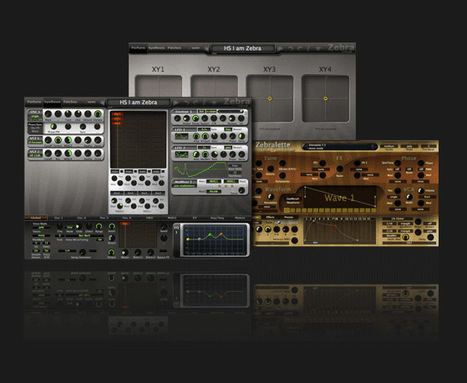The image size is (467, 383).
Task: Select the orange node on the EQ curve
Action: (221, 235)
